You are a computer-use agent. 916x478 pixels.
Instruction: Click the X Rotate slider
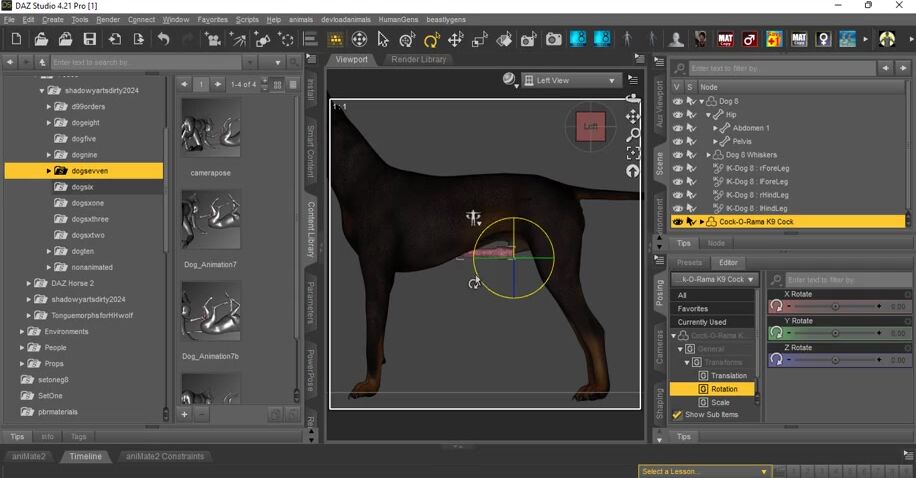(833, 306)
